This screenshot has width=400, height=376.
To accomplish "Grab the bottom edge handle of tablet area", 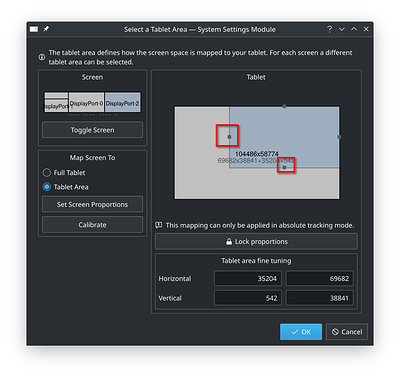I will pyautogui.click(x=284, y=167).
